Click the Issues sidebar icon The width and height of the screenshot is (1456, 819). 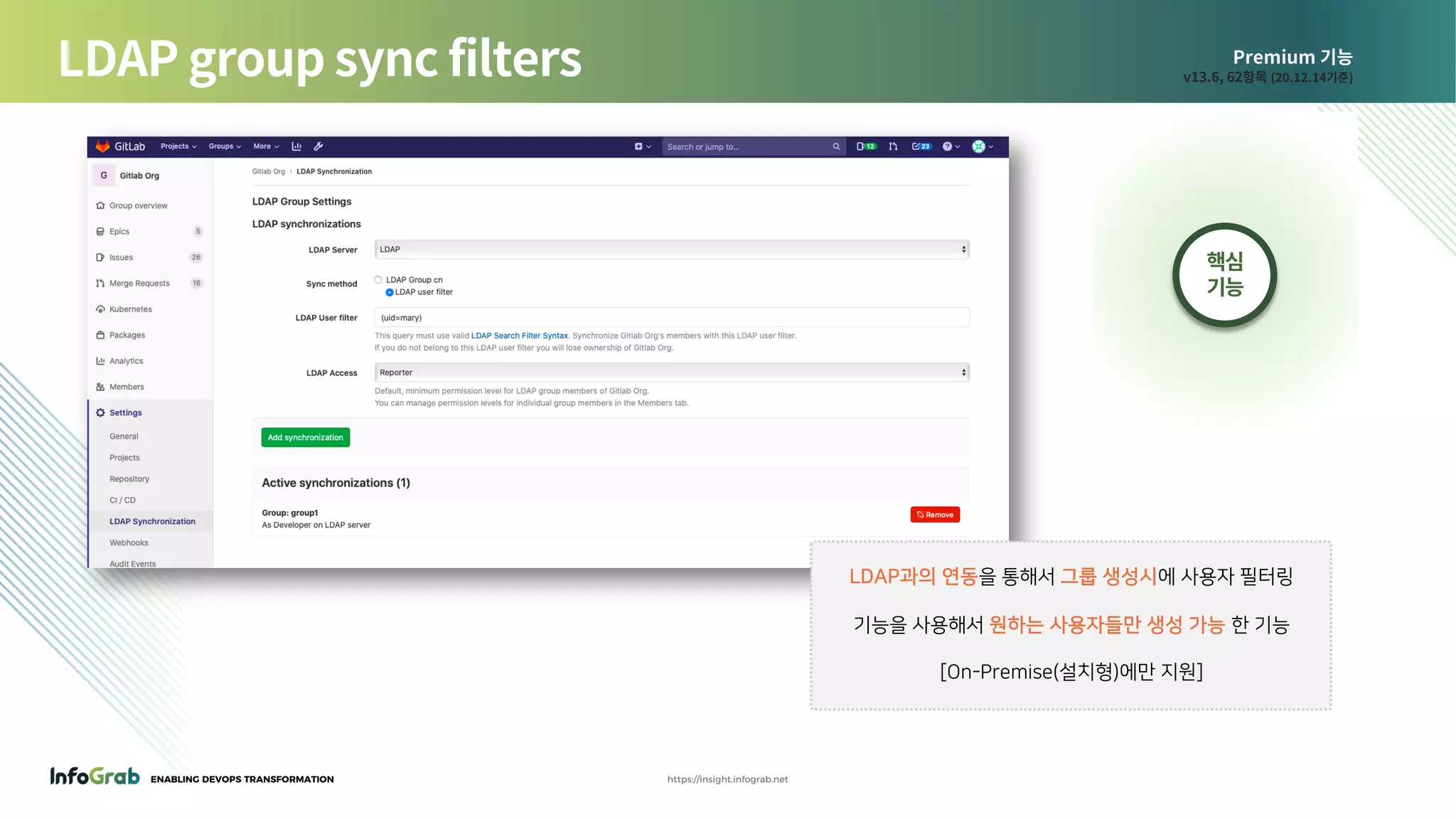pyautogui.click(x=100, y=257)
